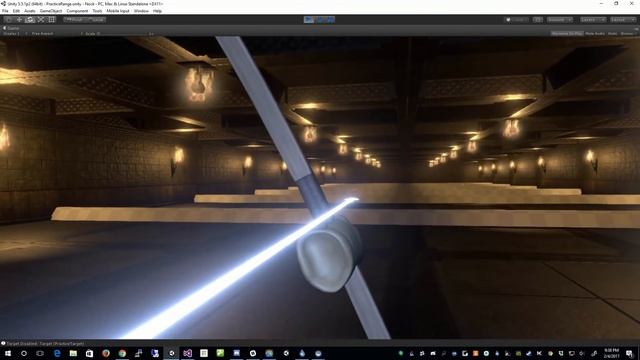Open Game view panel options menu
Screen dimensions: 640x360
point(636,28)
